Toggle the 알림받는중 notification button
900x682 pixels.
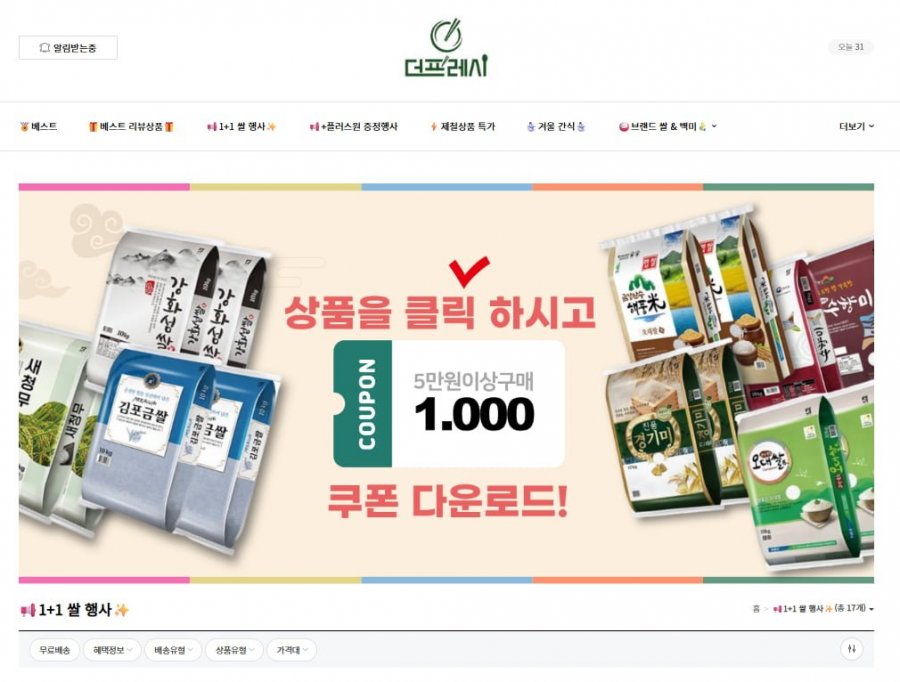click(68, 48)
